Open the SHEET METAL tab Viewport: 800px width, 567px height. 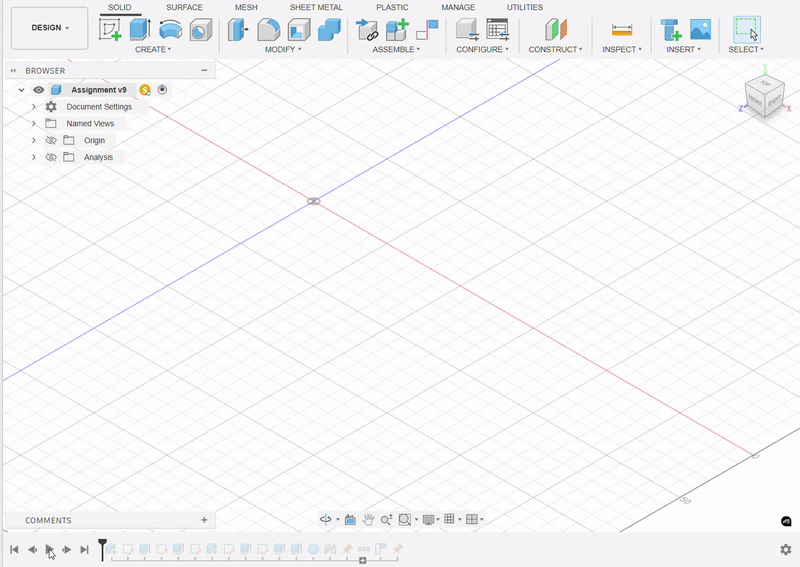(316, 7)
